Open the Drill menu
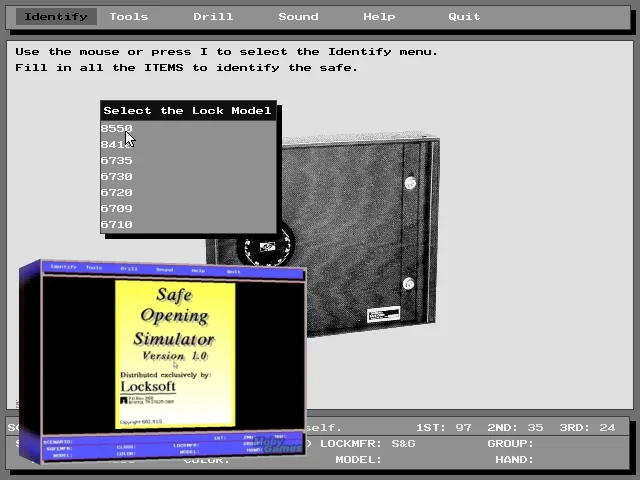This screenshot has height=480, width=640. (213, 17)
